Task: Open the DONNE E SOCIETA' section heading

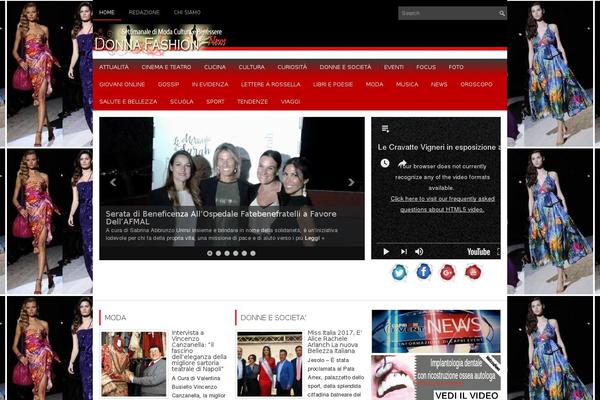Action: tap(273, 317)
